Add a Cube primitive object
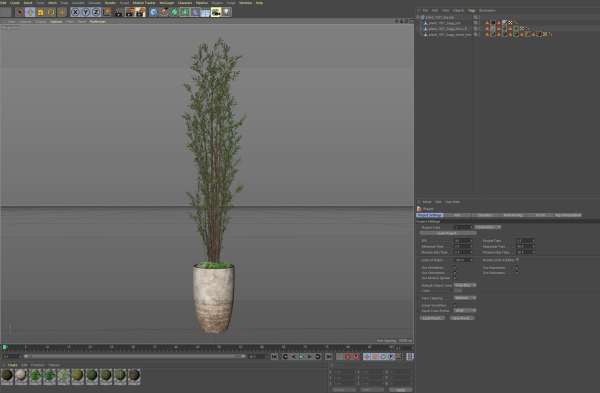The image size is (600, 393). [x=153, y=12]
